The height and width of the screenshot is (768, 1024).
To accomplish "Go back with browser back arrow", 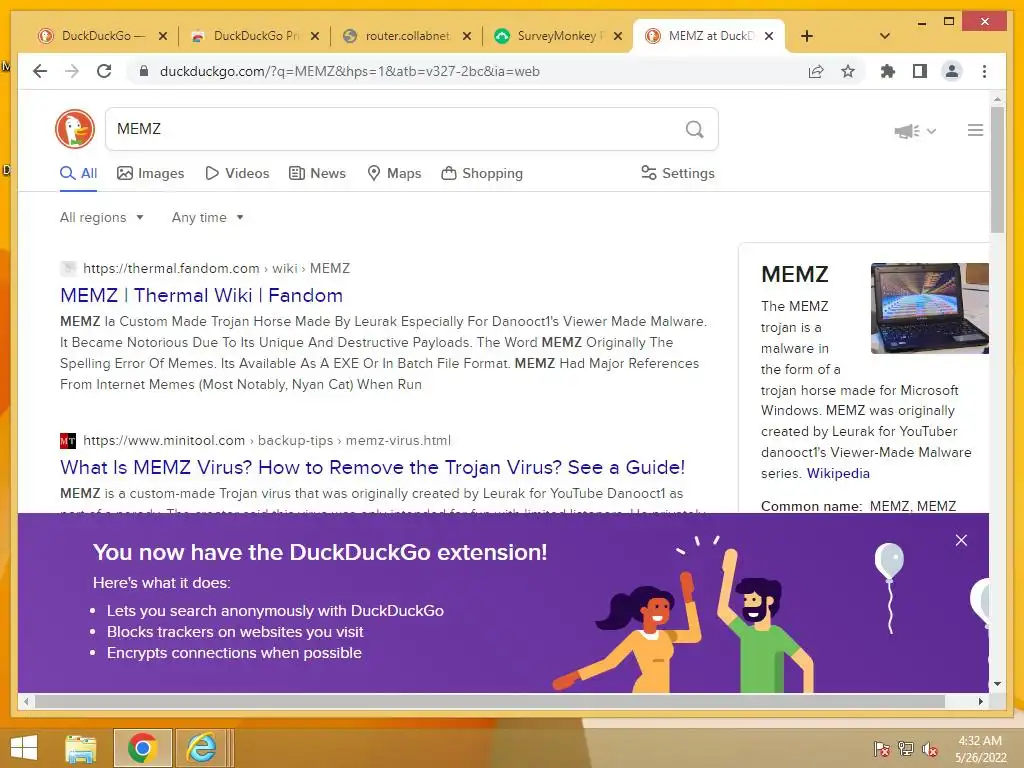I will 40,71.
